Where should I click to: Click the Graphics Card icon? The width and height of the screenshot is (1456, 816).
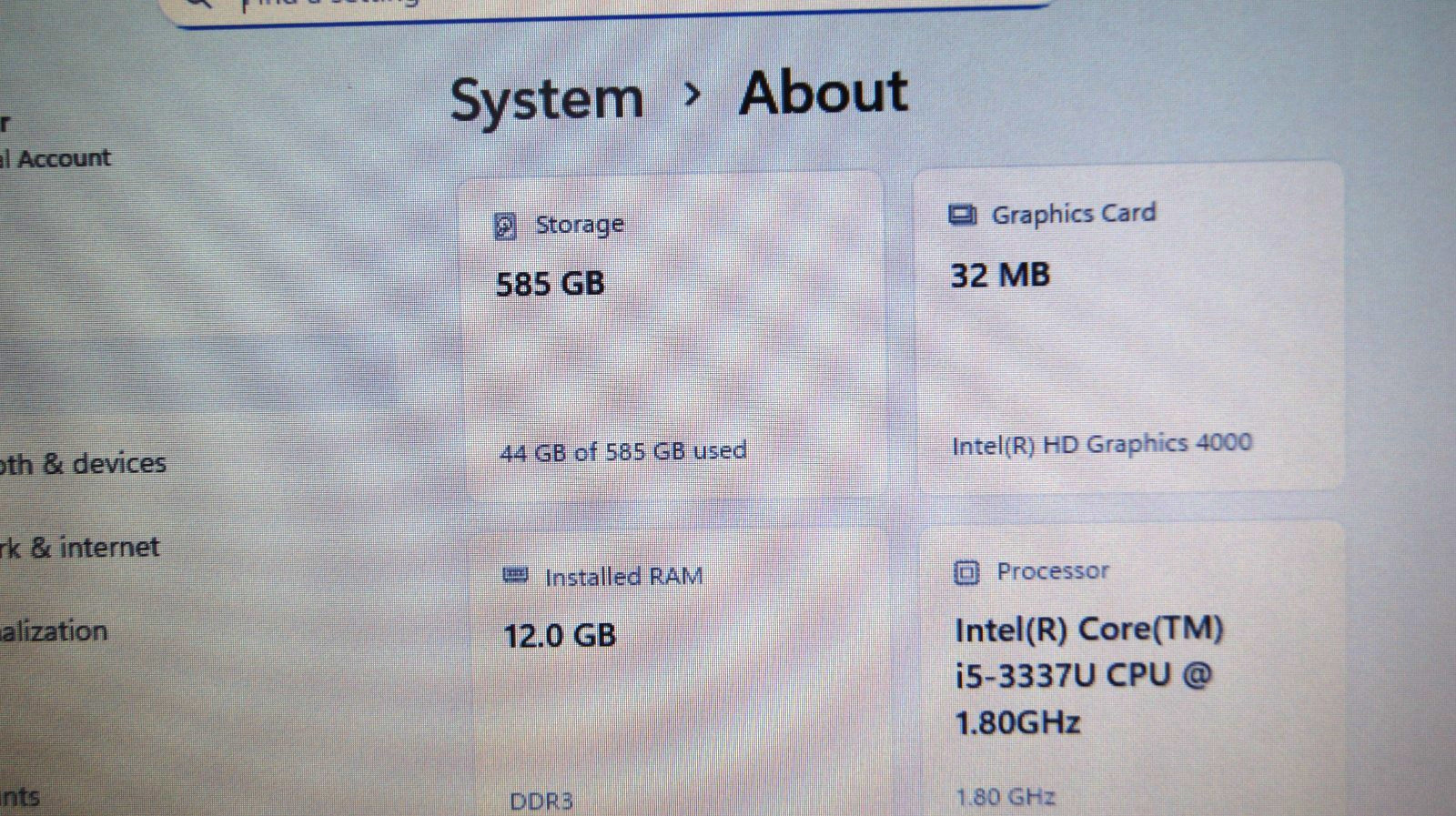click(x=962, y=216)
